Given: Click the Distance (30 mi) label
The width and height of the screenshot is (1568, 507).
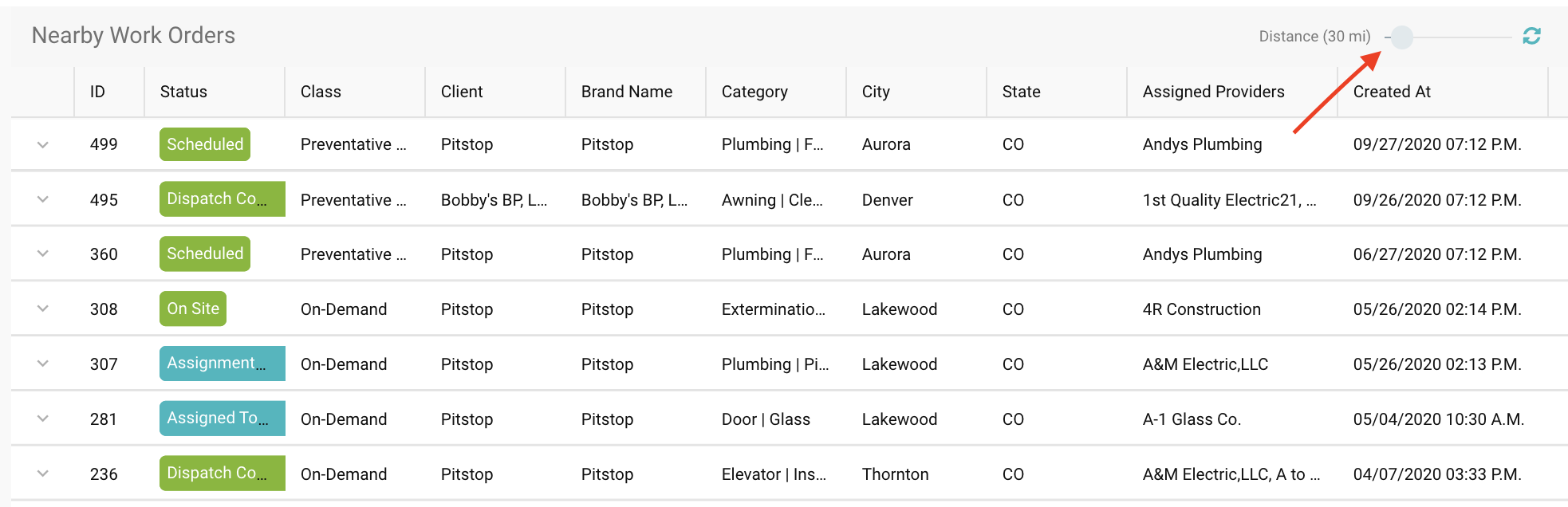Looking at the screenshot, I should [1314, 36].
